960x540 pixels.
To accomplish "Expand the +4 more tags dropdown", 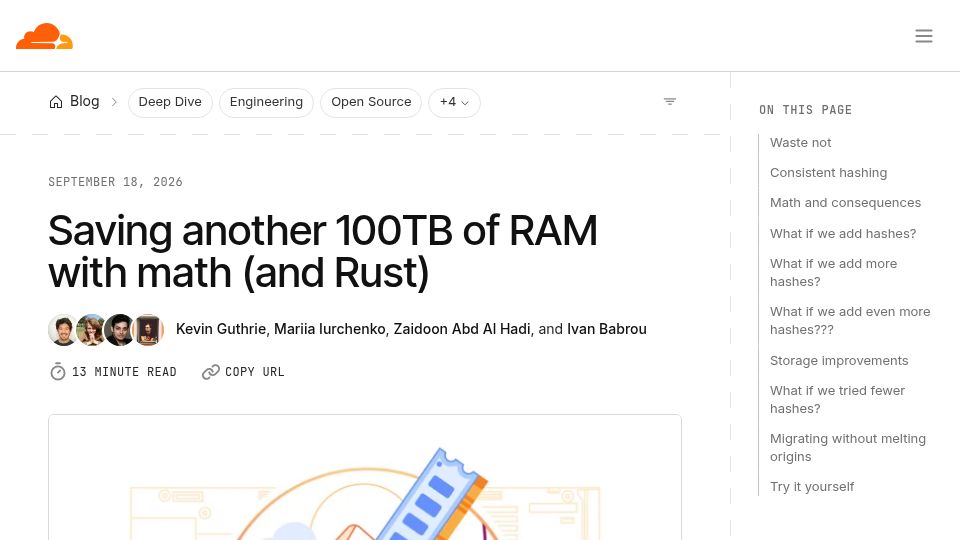I will point(454,102).
